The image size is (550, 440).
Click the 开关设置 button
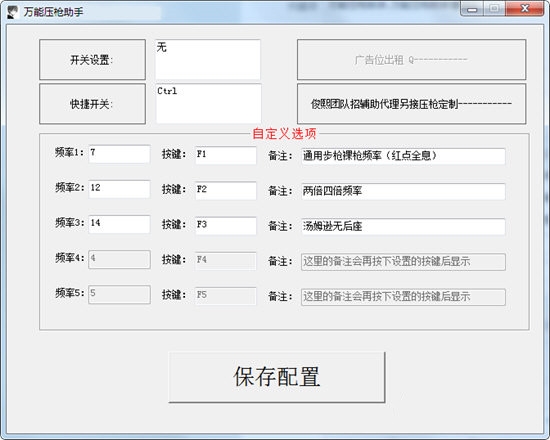92,60
